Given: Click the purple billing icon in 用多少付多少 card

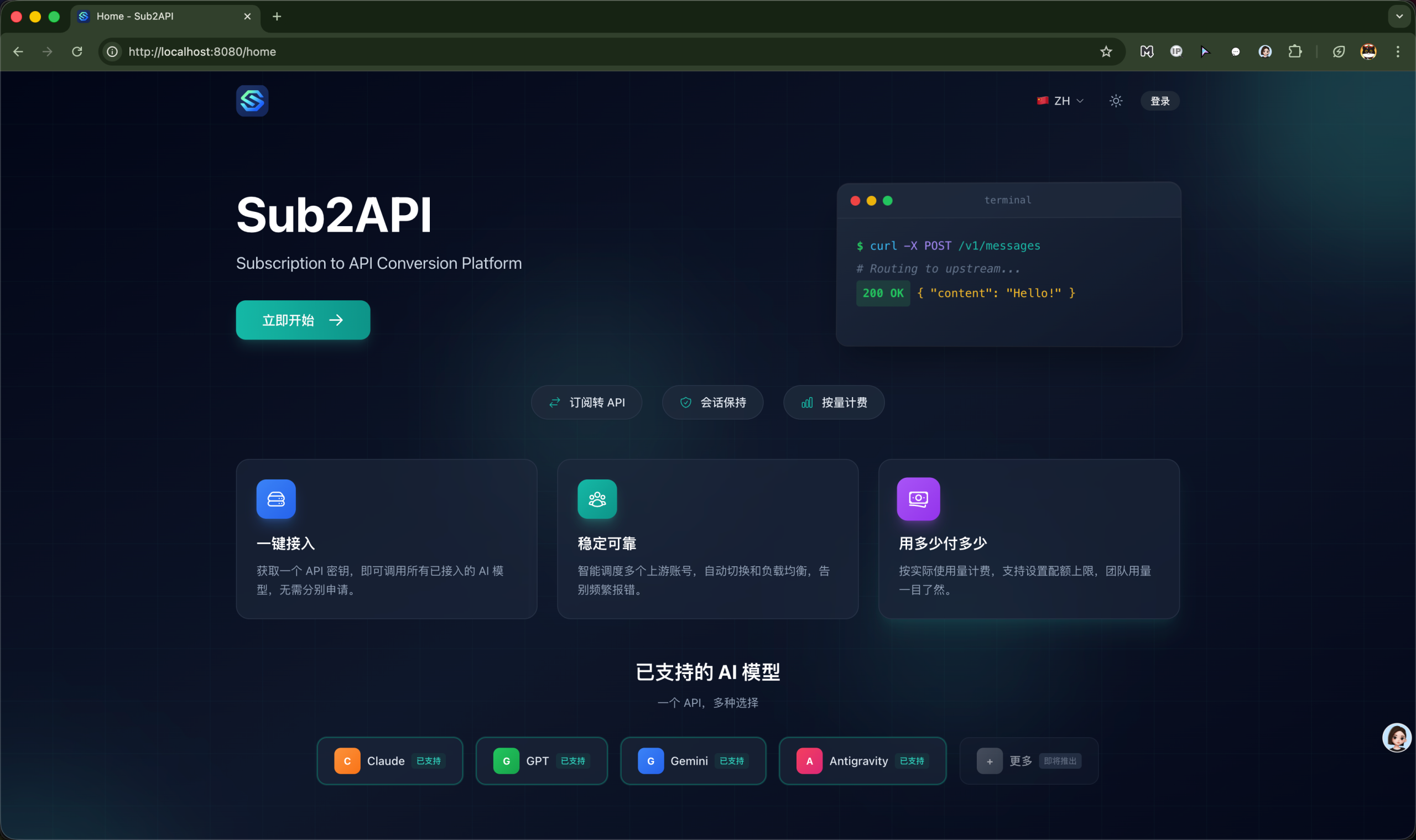Looking at the screenshot, I should (918, 499).
